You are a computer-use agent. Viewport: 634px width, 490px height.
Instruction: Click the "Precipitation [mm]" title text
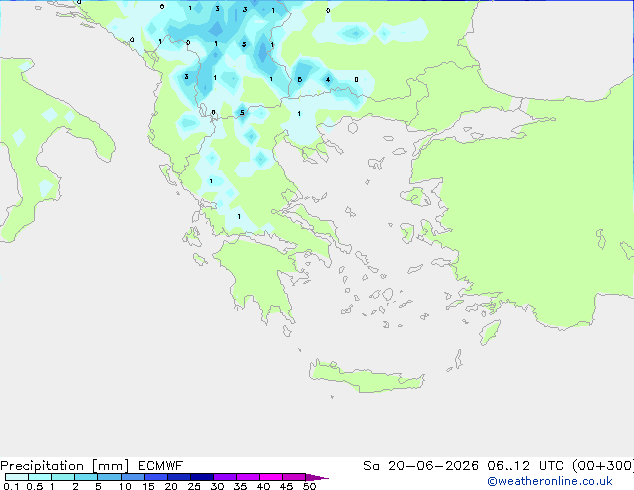(64, 466)
